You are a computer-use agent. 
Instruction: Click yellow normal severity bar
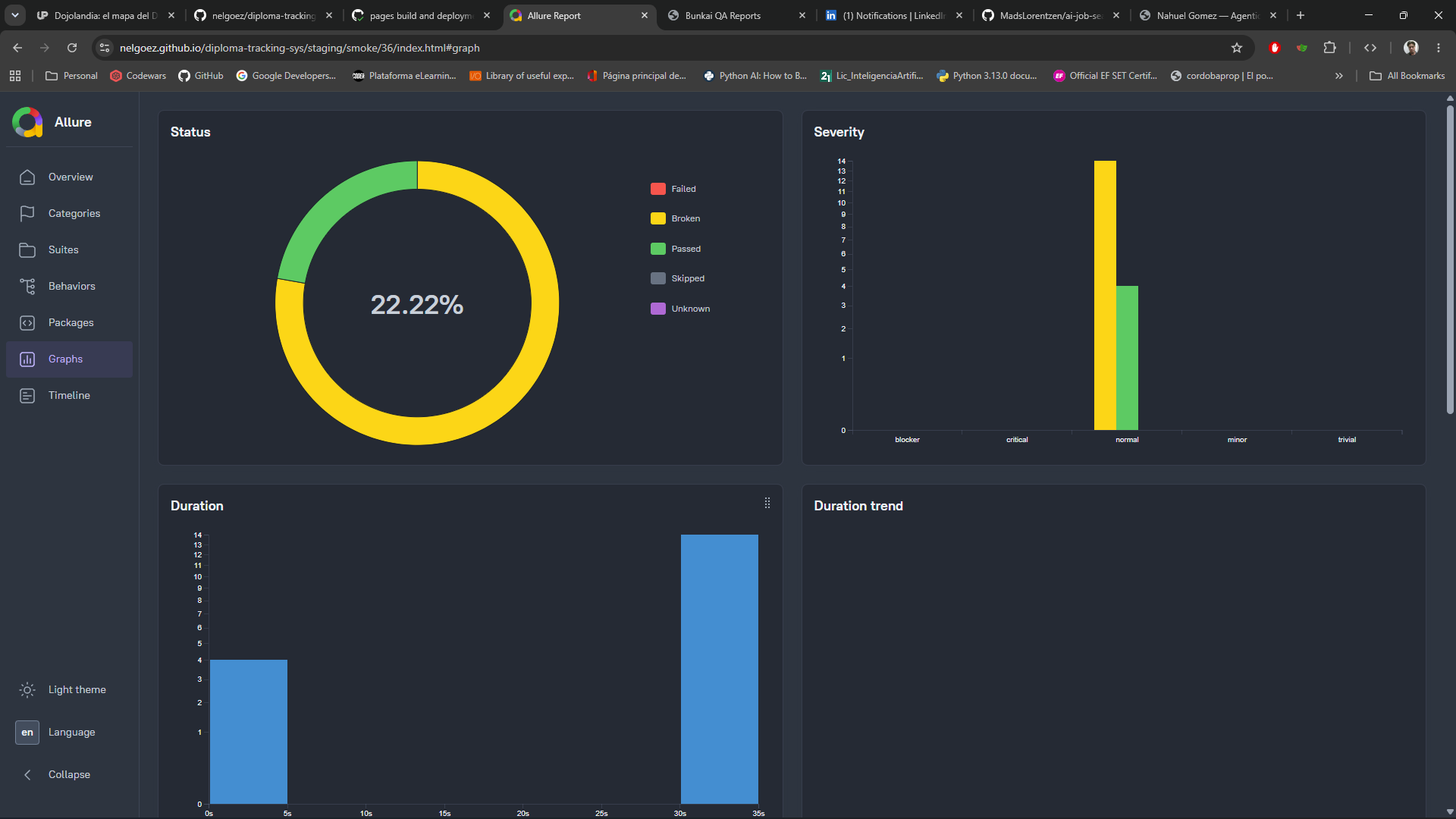(x=1105, y=295)
